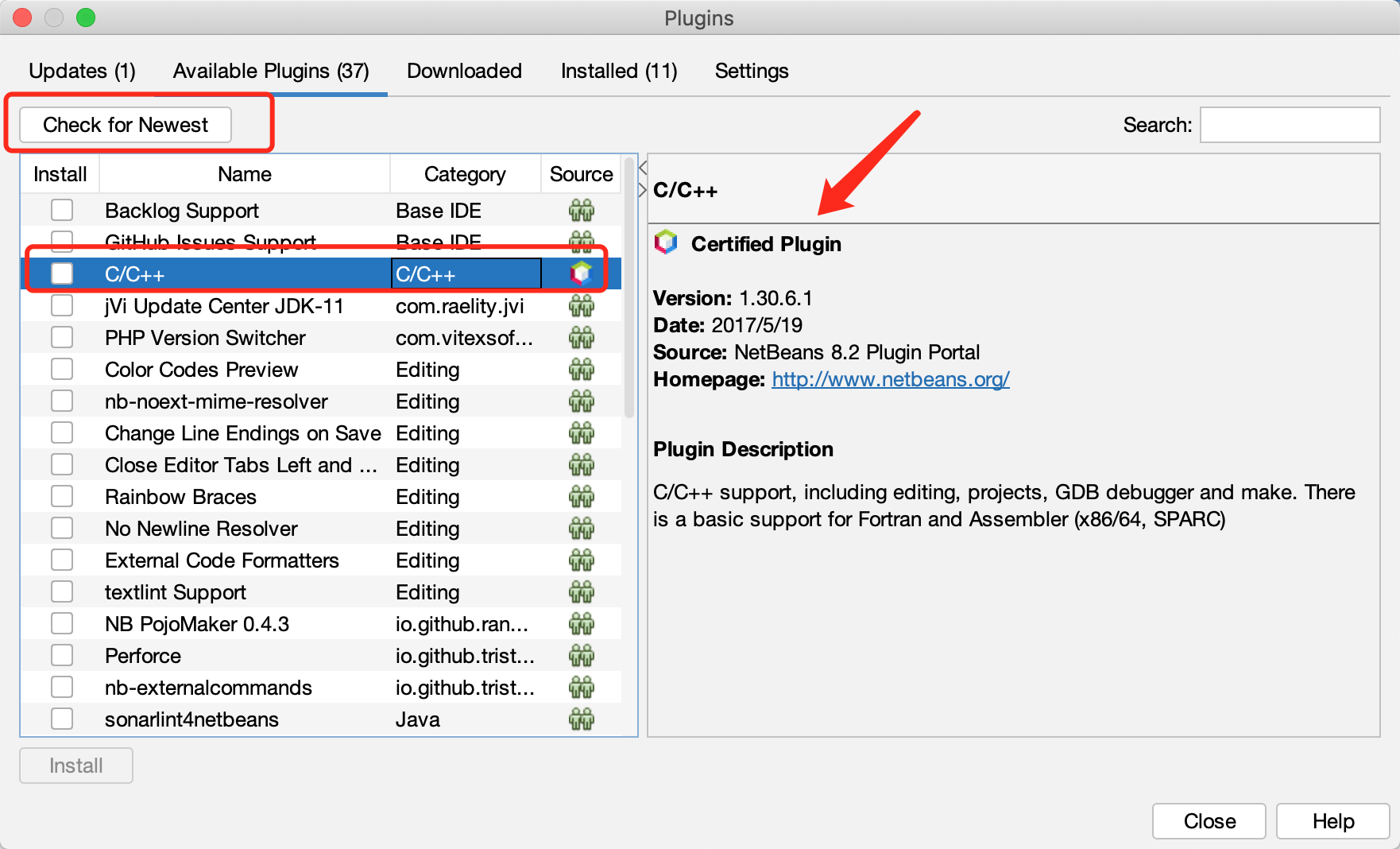
Task: Click source icon for nb-noext-mime-resolver
Action: (x=582, y=401)
